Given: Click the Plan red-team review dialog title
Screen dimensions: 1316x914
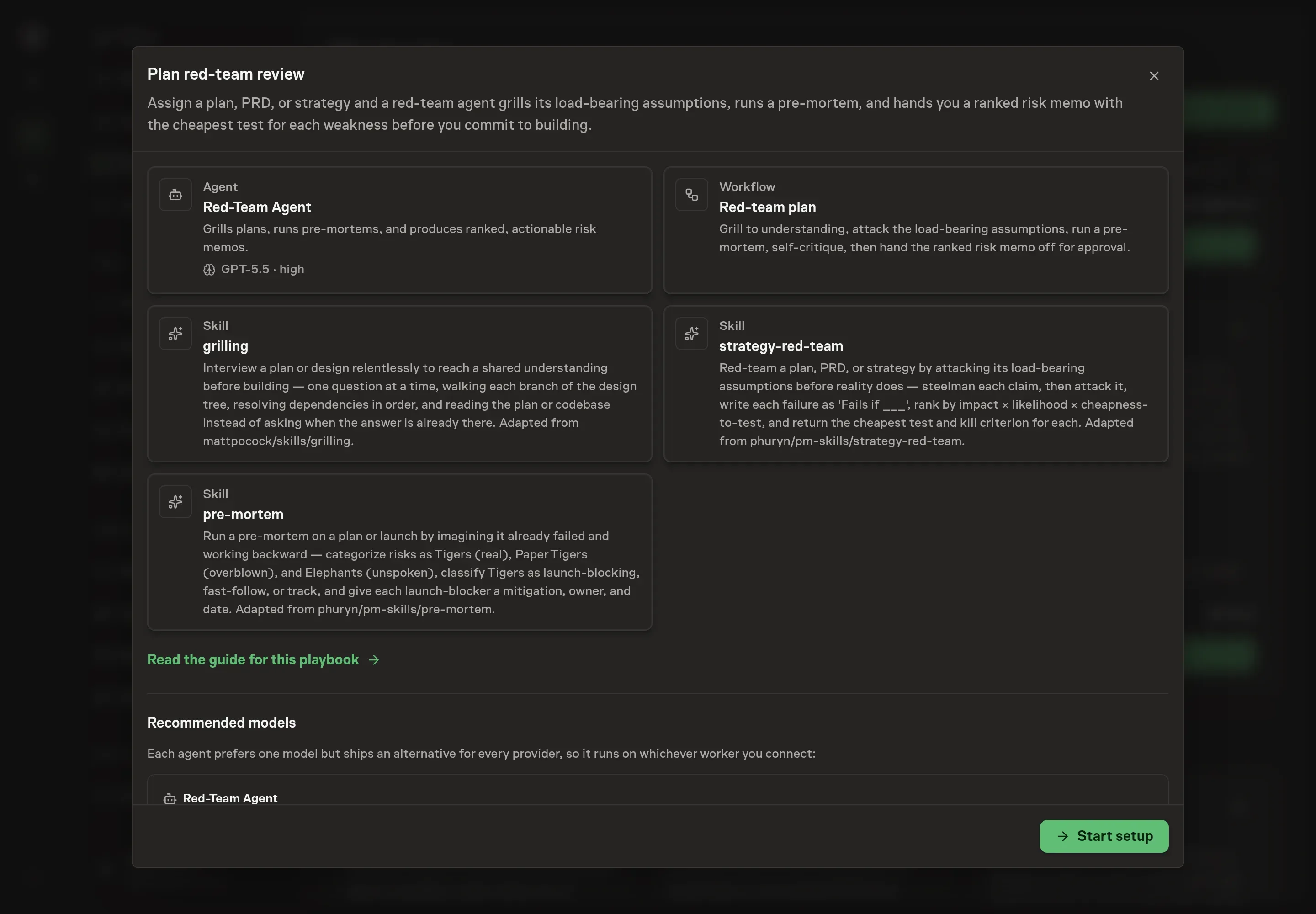Looking at the screenshot, I should coord(226,74).
